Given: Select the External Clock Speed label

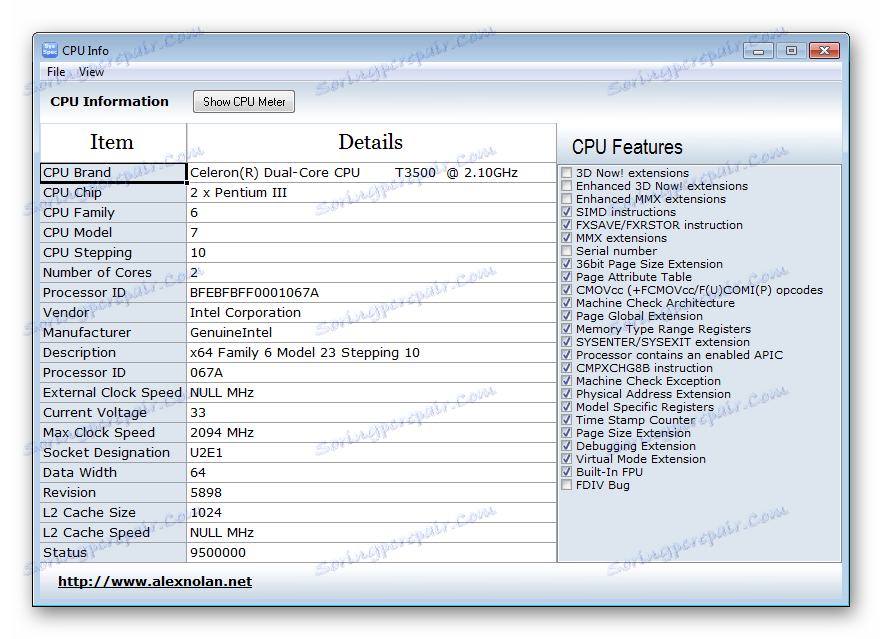Looking at the screenshot, I should [x=113, y=393].
